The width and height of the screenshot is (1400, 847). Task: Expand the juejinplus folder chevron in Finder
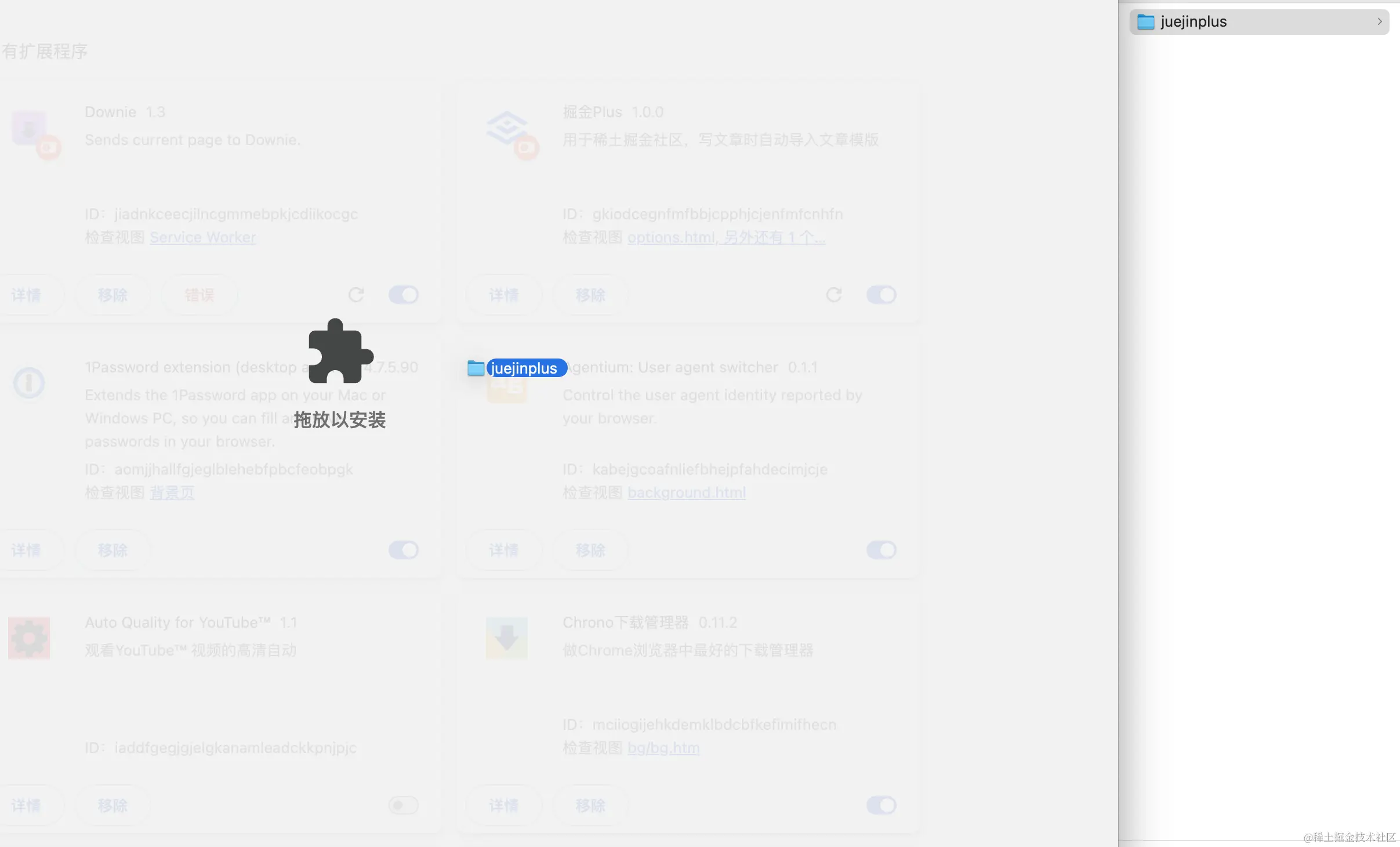1380,21
